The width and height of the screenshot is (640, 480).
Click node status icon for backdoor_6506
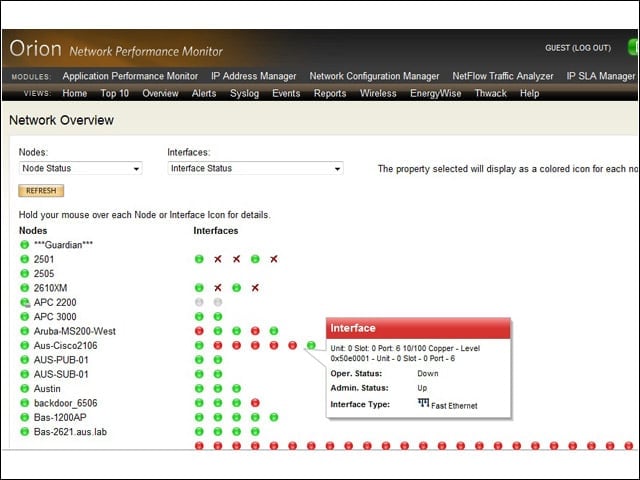point(24,403)
